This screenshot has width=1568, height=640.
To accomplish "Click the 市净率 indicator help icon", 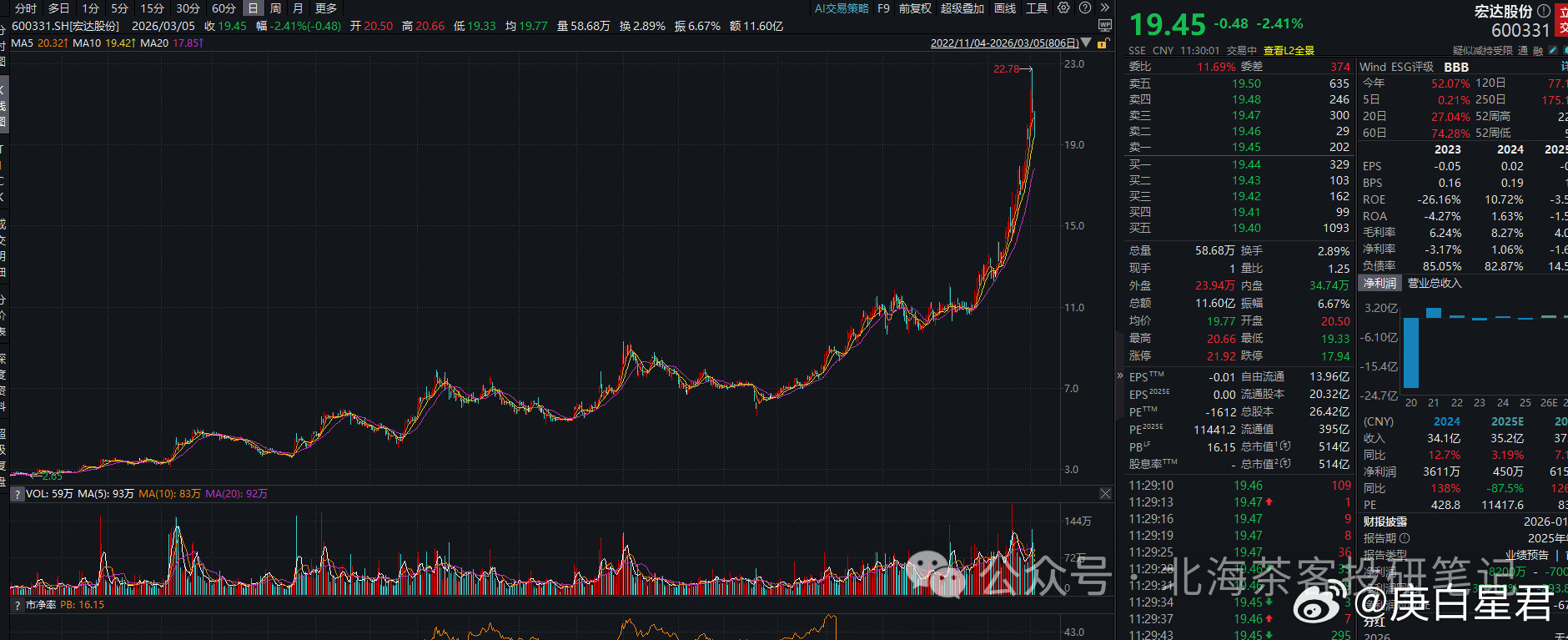I will point(17,605).
